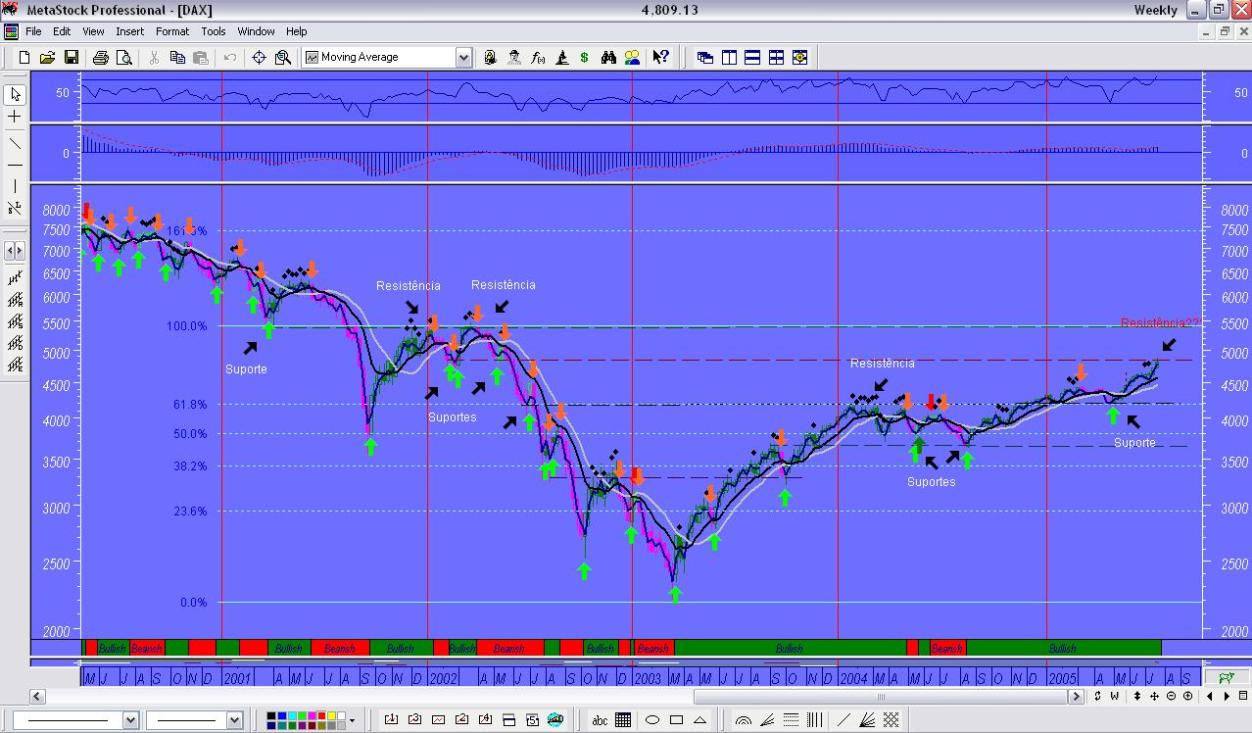Expand the line thickness combo box
The height and width of the screenshot is (733, 1252).
[x=233, y=719]
